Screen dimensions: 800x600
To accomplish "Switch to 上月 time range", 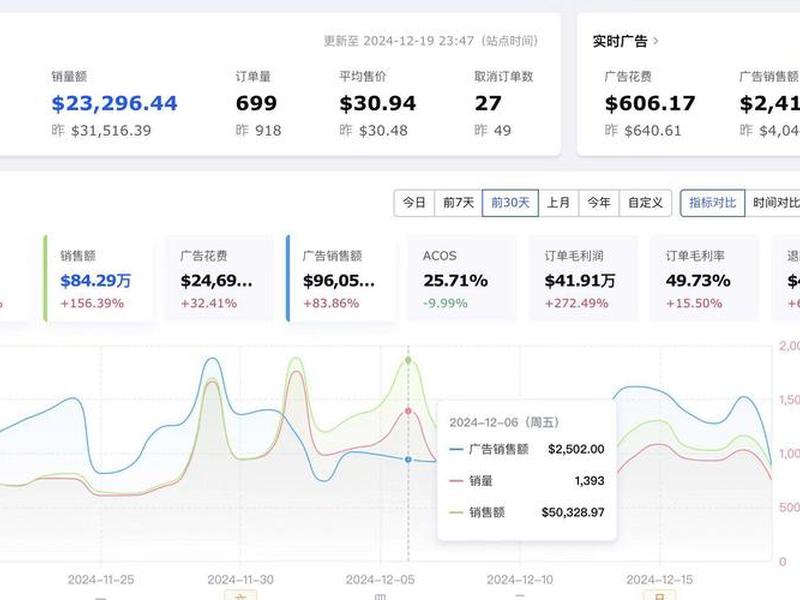I will pyautogui.click(x=558, y=203).
